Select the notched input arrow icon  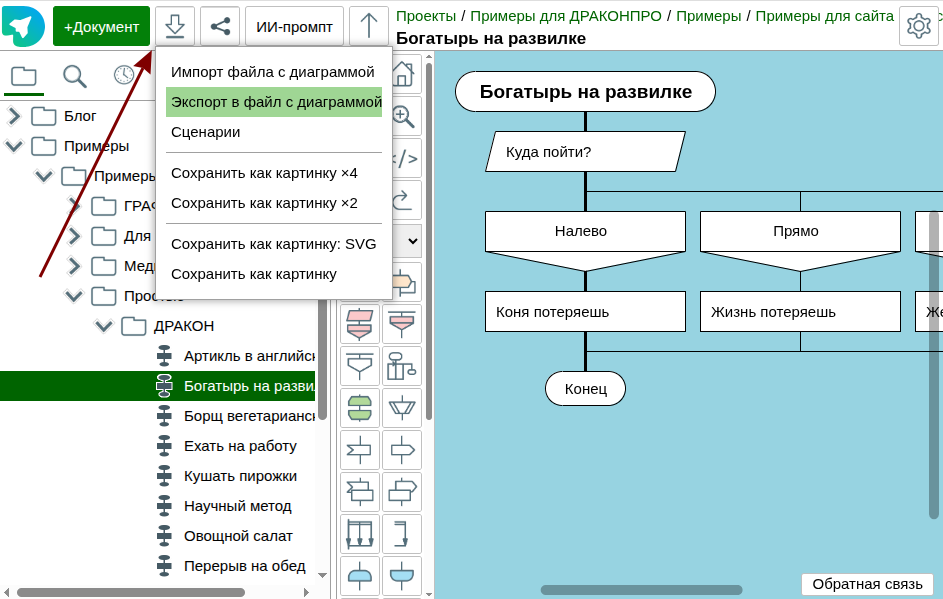pyautogui.click(x=360, y=450)
